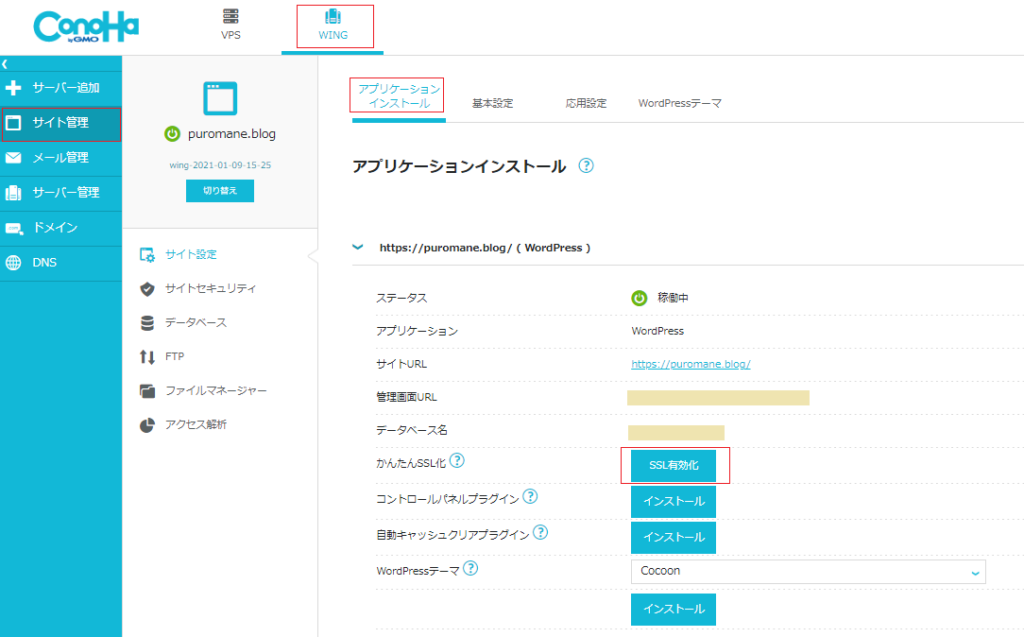Click the ステータス row label
This screenshot has height=637, width=1024.
[x=402, y=298]
